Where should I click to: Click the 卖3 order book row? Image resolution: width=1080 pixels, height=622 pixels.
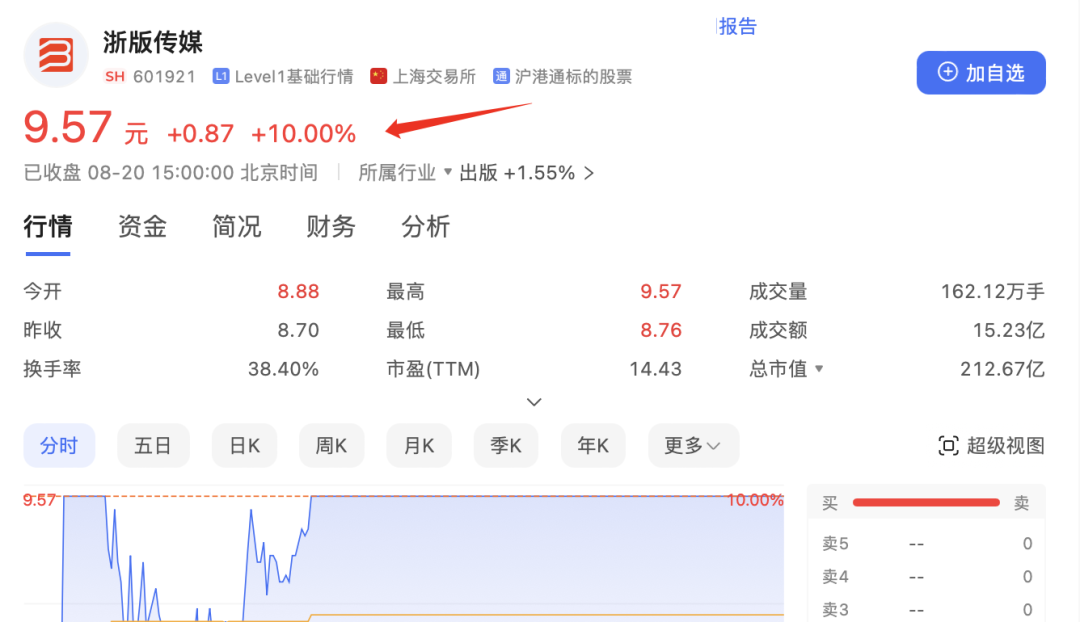[x=926, y=610]
